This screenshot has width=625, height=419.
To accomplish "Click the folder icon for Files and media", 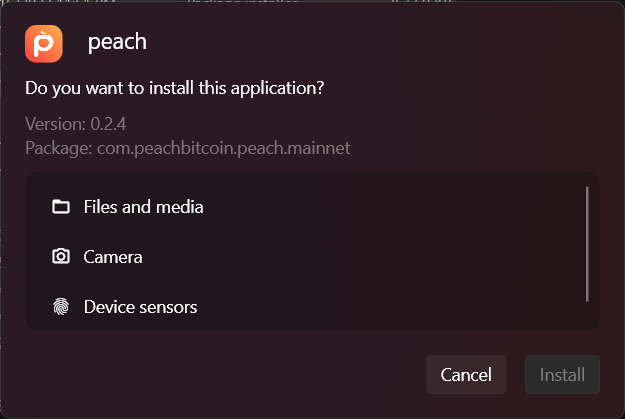I will point(61,207).
